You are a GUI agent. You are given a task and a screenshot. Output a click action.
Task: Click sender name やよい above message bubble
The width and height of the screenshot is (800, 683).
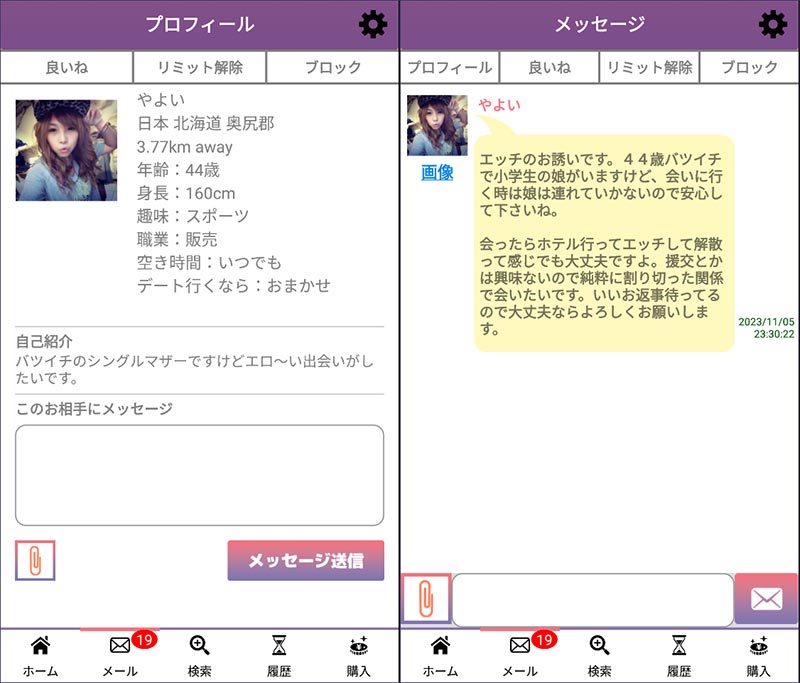tap(499, 105)
